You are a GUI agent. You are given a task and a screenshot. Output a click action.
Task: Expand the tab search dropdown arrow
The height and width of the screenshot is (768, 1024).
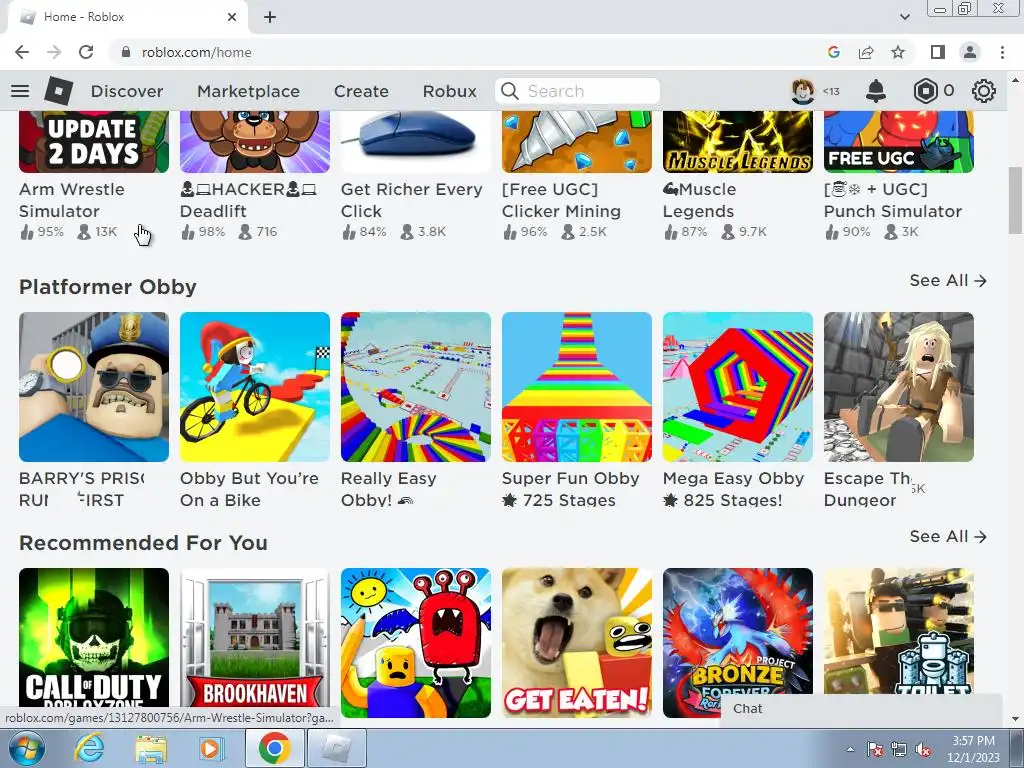[904, 17]
